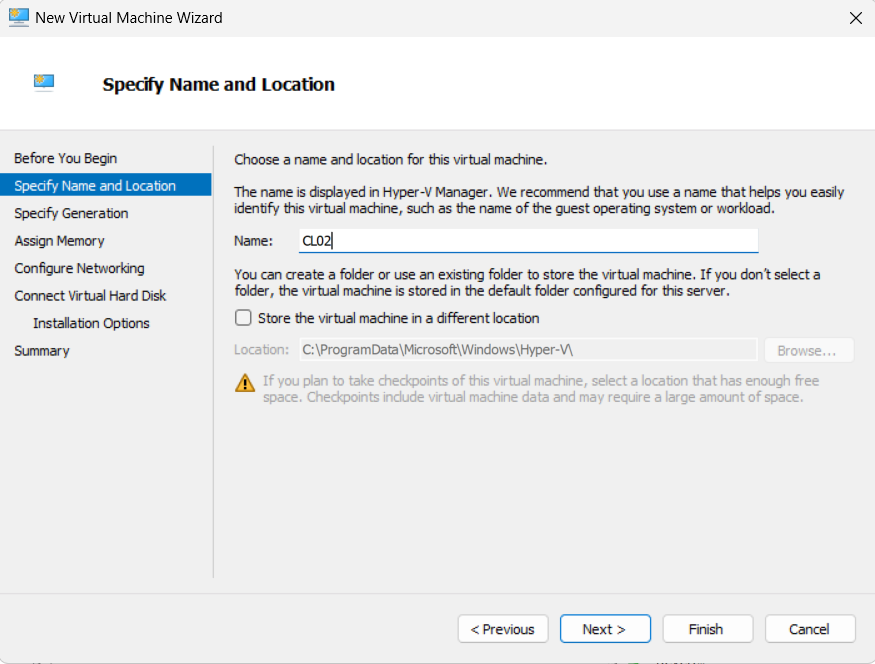Click Finish to create the virtual machine

(x=707, y=629)
